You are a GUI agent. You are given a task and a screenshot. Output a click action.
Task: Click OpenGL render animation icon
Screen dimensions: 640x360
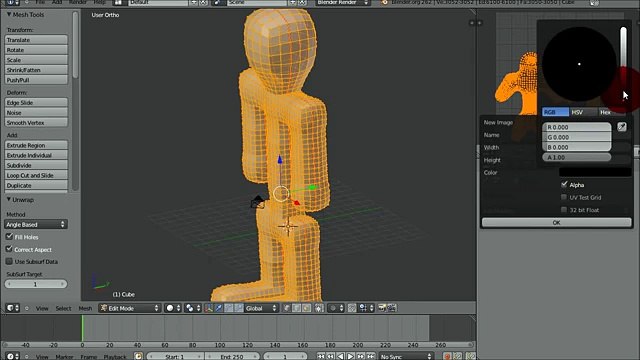[x=391, y=308]
